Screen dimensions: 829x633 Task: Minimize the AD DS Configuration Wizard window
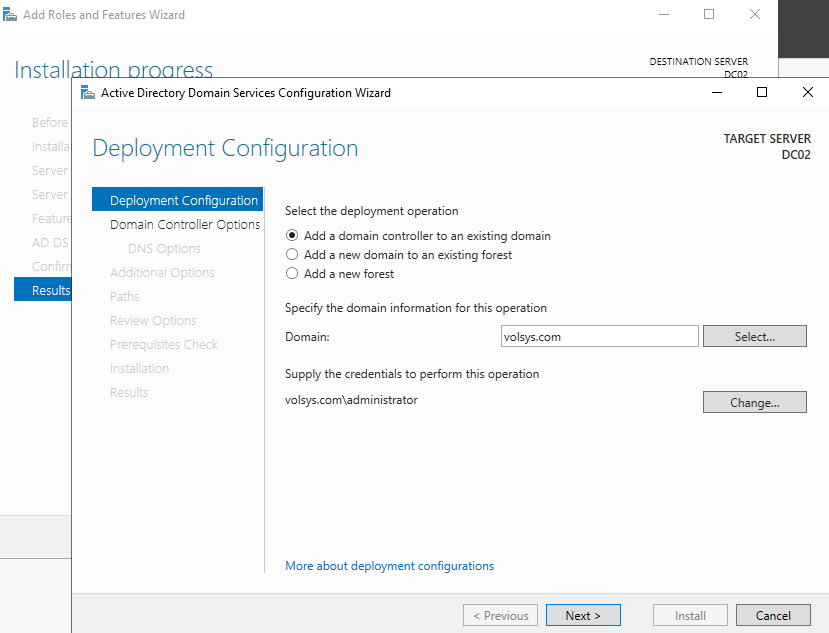click(717, 92)
